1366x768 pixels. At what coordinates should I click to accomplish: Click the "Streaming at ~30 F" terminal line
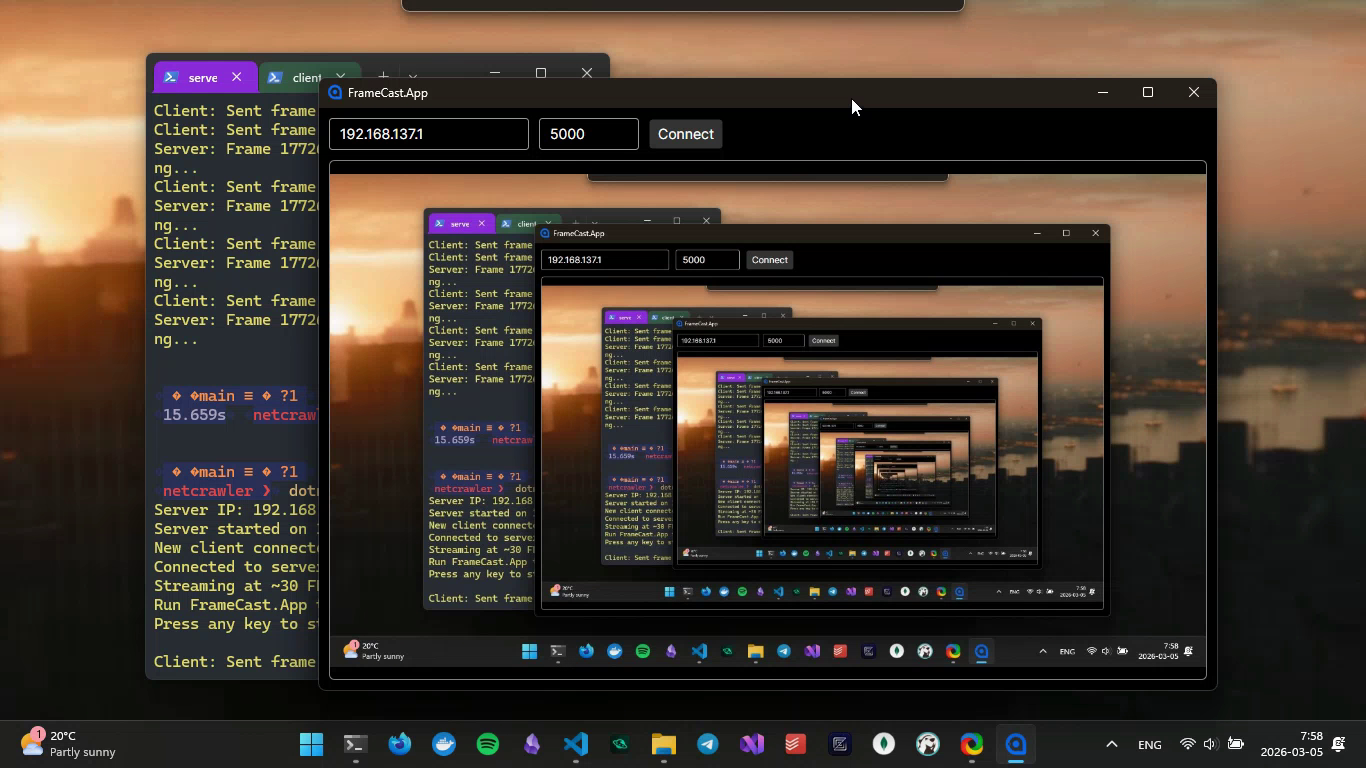[x=236, y=586]
